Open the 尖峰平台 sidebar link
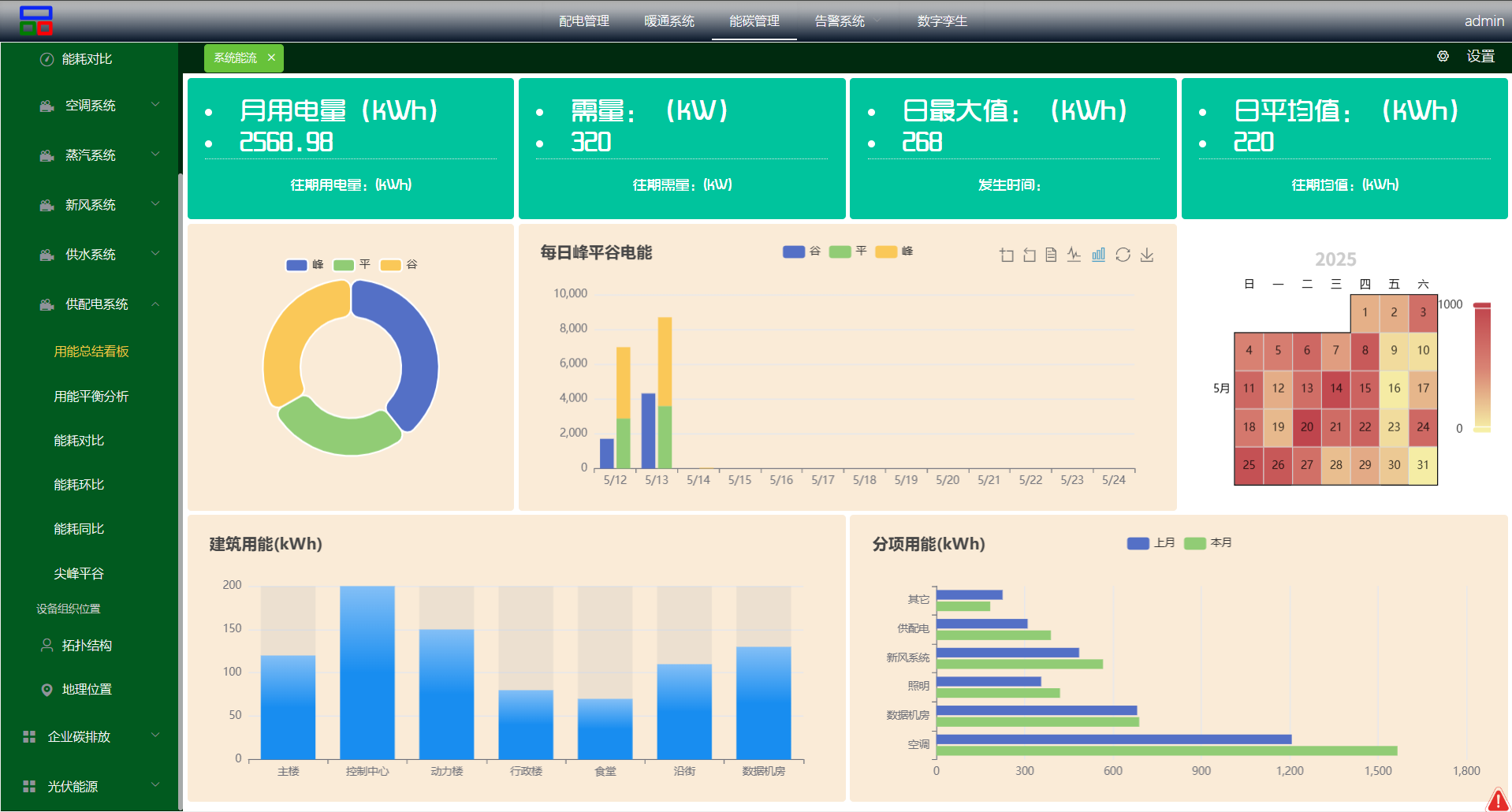This screenshot has width=1512, height=812. (x=79, y=574)
